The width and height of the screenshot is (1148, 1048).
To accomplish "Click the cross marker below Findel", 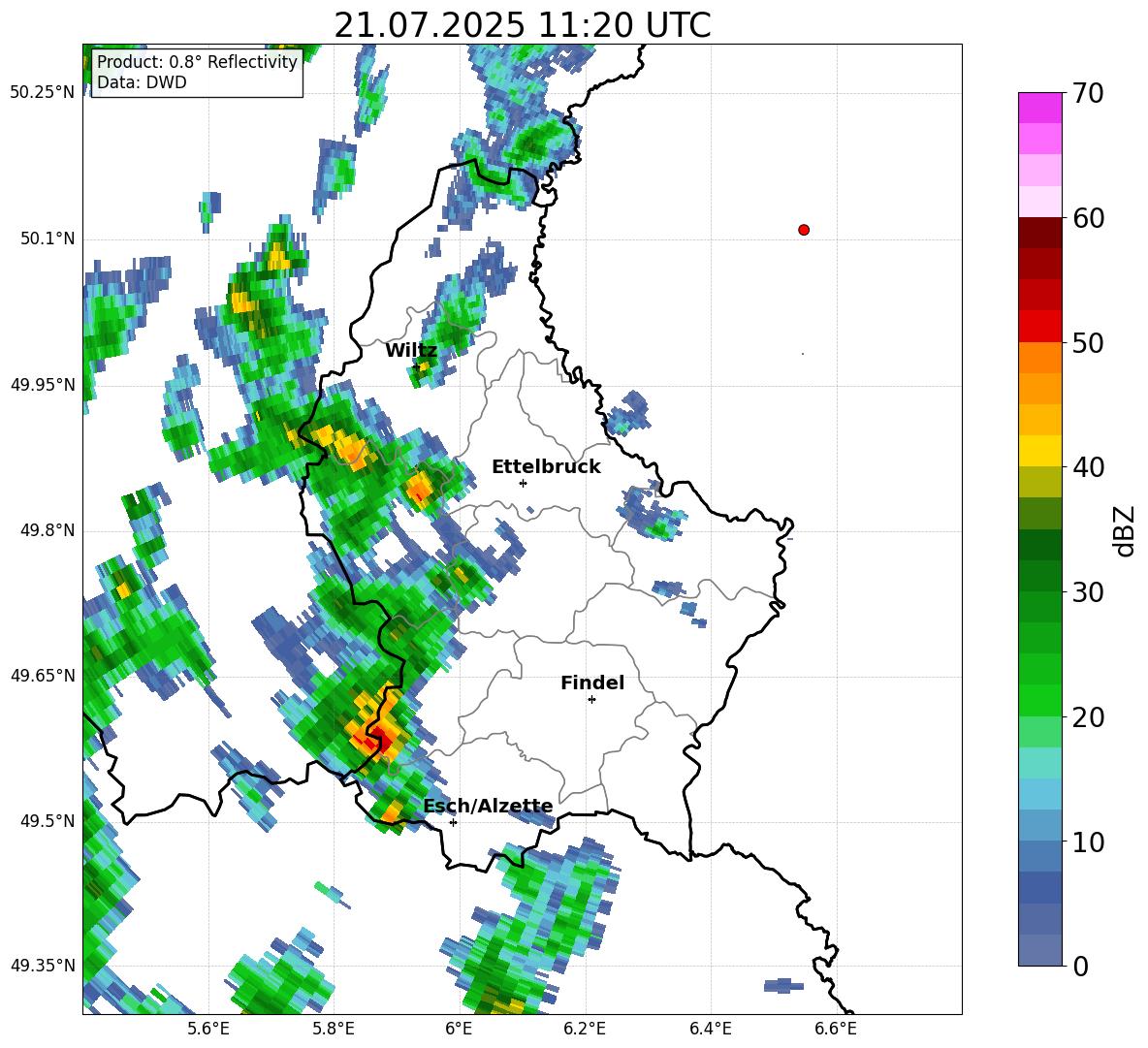I will tap(591, 700).
